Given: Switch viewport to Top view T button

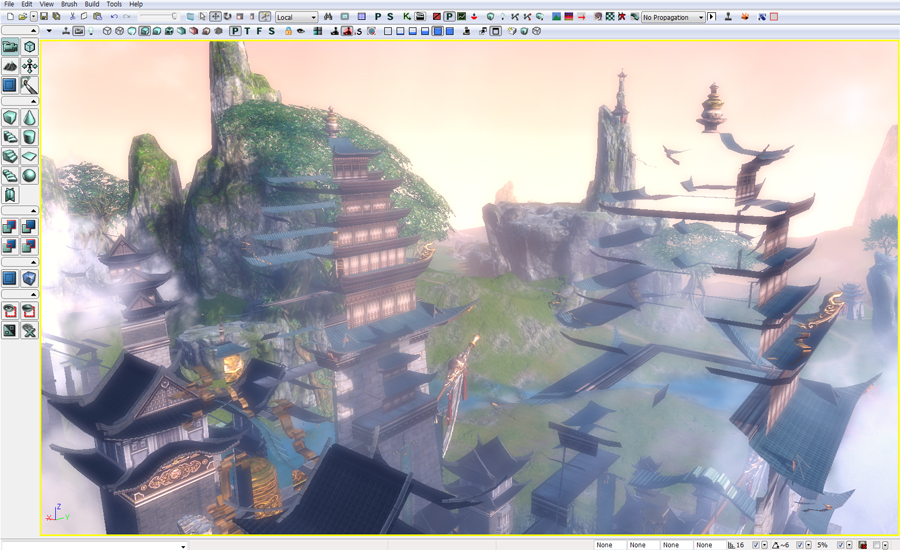Looking at the screenshot, I should coord(247,31).
